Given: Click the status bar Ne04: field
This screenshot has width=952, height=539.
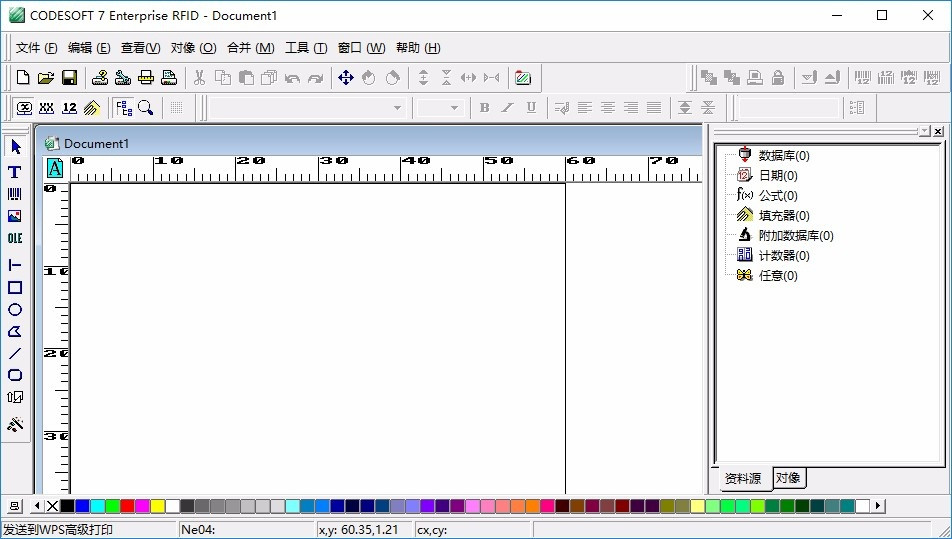Looking at the screenshot, I should pyautogui.click(x=246, y=529).
